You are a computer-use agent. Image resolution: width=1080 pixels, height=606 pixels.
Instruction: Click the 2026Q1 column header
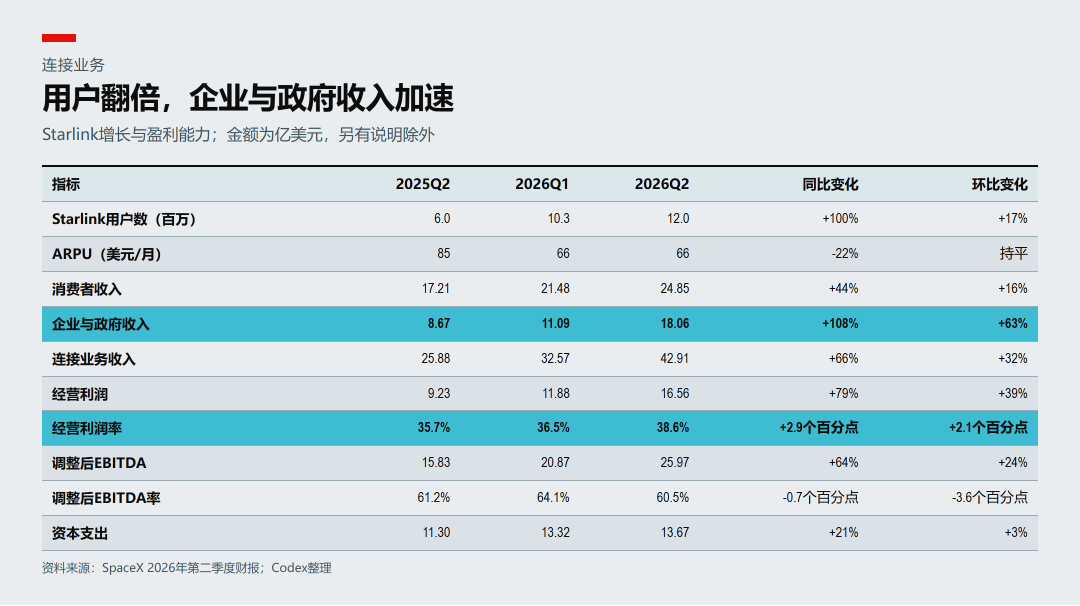[x=542, y=184]
